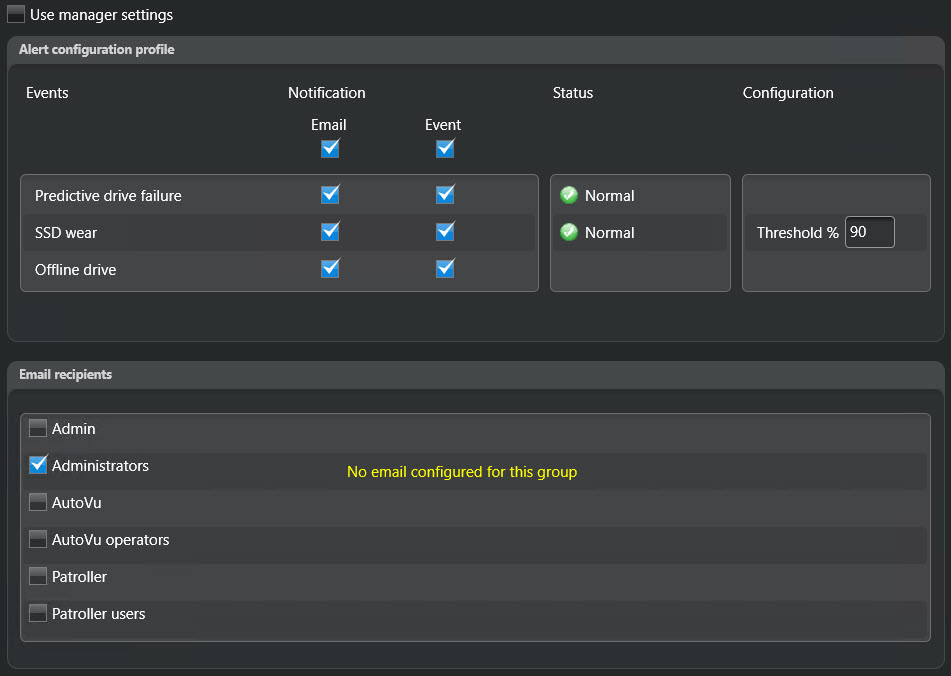
Task: Enable AutoVu operators as email recipients
Action: (37, 539)
